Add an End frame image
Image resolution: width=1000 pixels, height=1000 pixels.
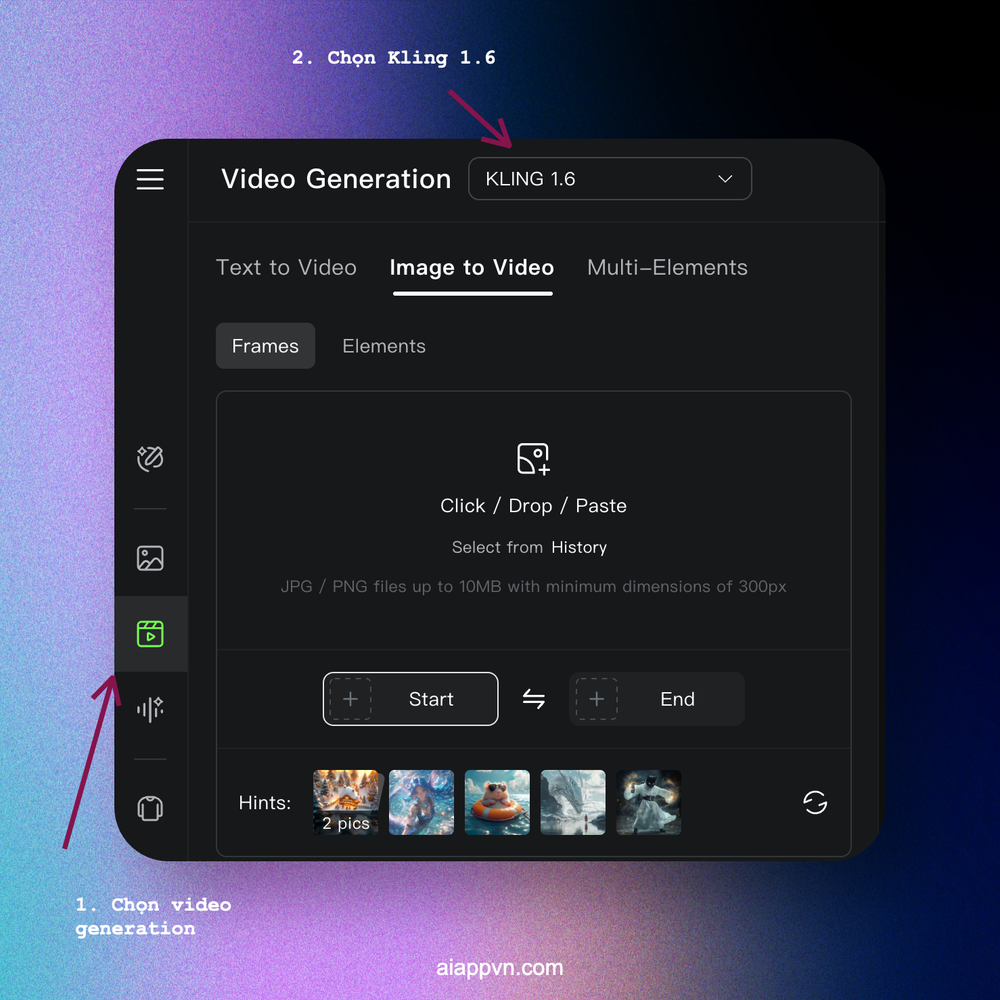pyautogui.click(x=656, y=699)
